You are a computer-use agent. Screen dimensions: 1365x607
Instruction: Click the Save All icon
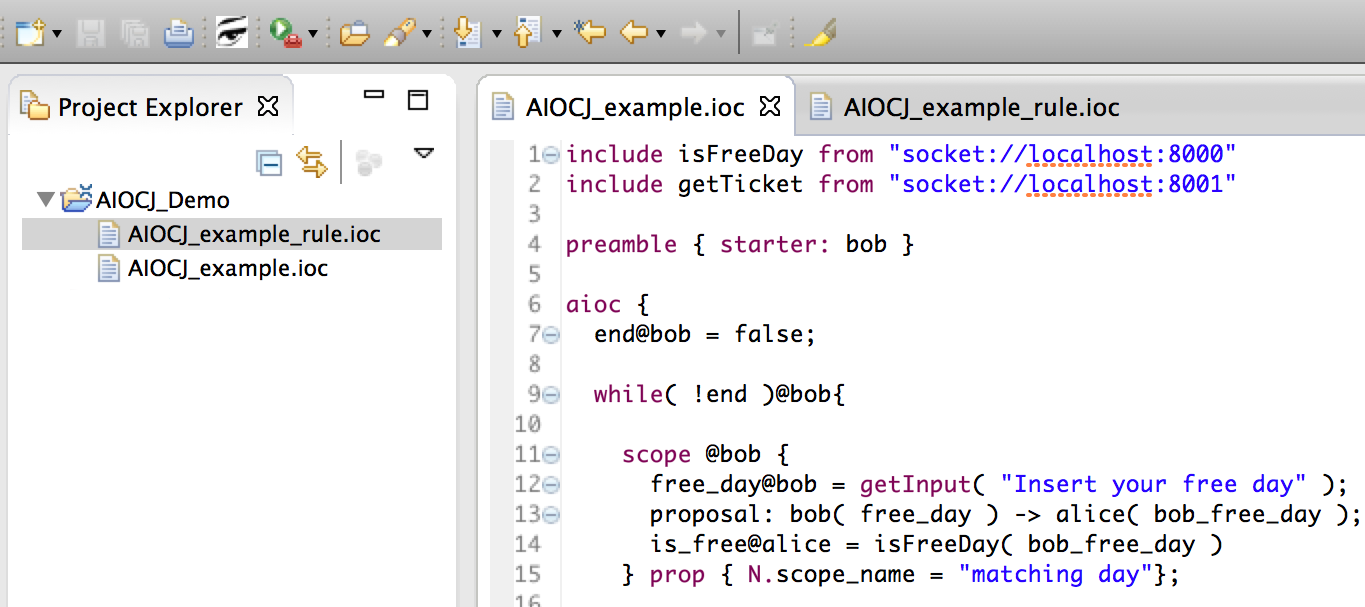[x=136, y=34]
